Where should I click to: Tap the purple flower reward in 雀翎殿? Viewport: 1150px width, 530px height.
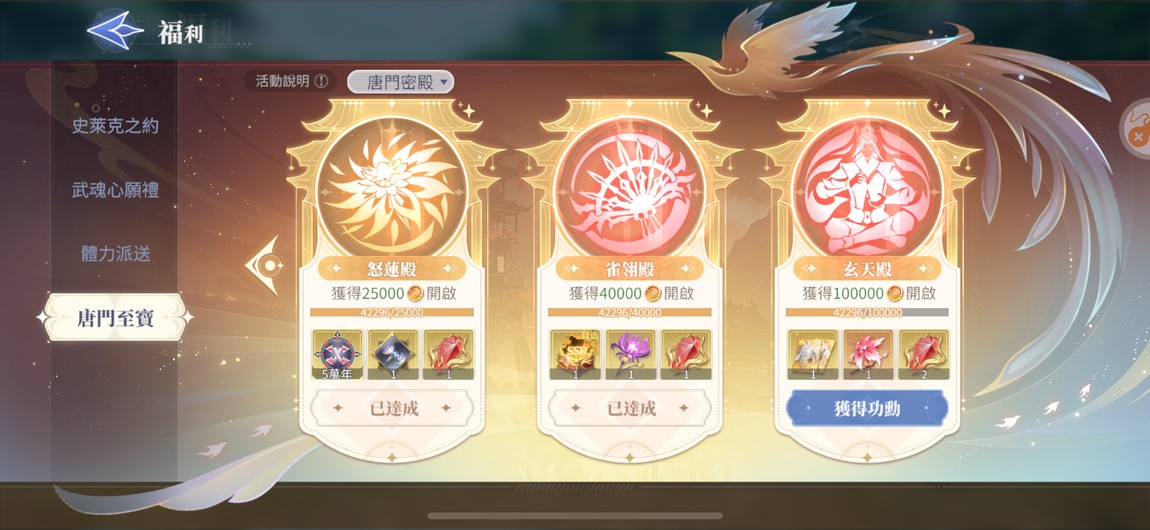click(x=631, y=355)
